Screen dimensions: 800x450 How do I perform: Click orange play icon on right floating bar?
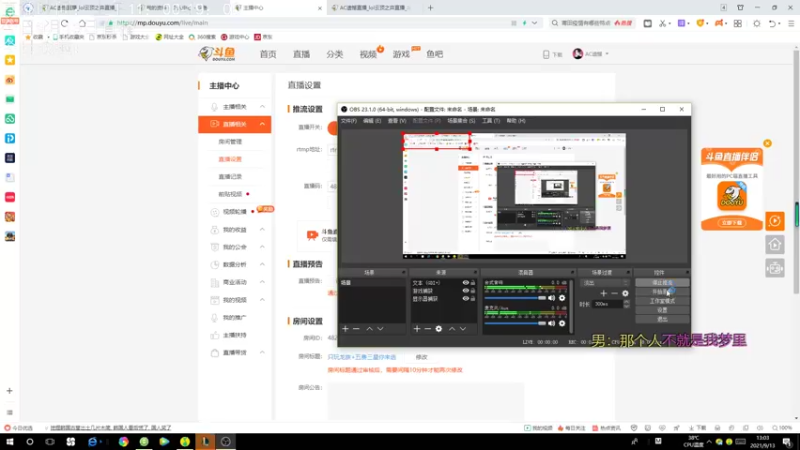(775, 221)
